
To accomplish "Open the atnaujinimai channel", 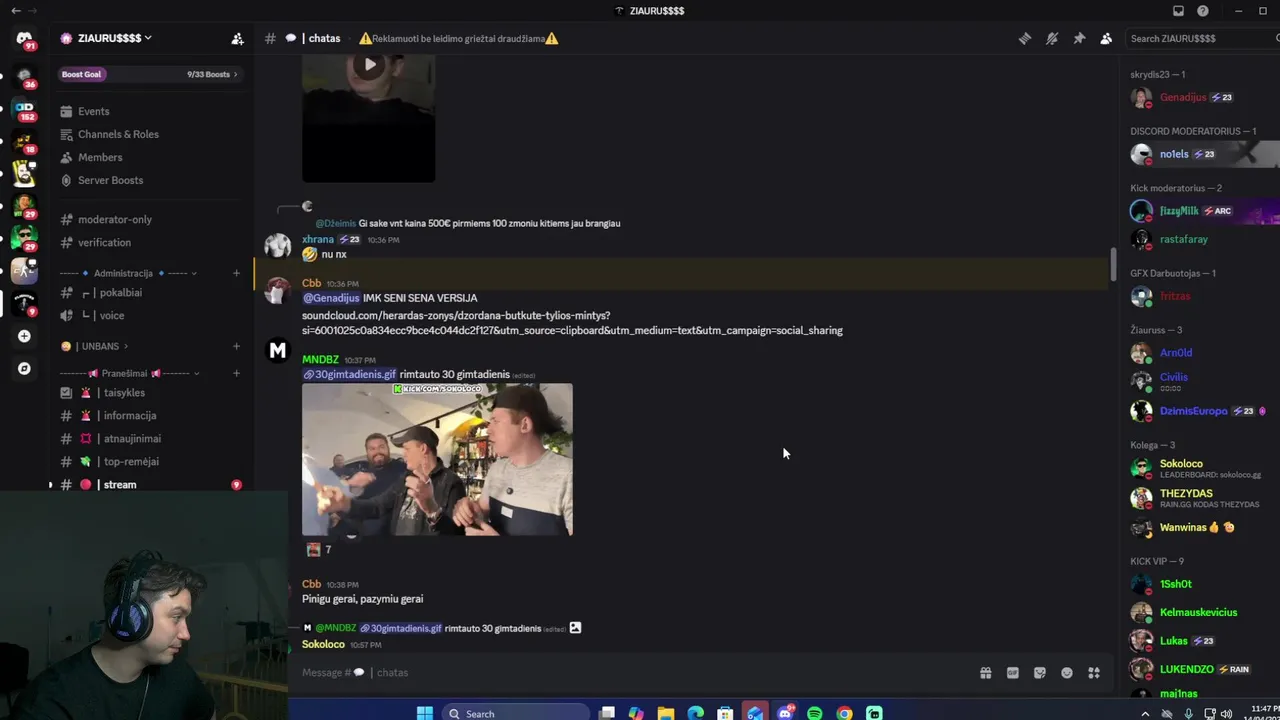I will 132,439.
